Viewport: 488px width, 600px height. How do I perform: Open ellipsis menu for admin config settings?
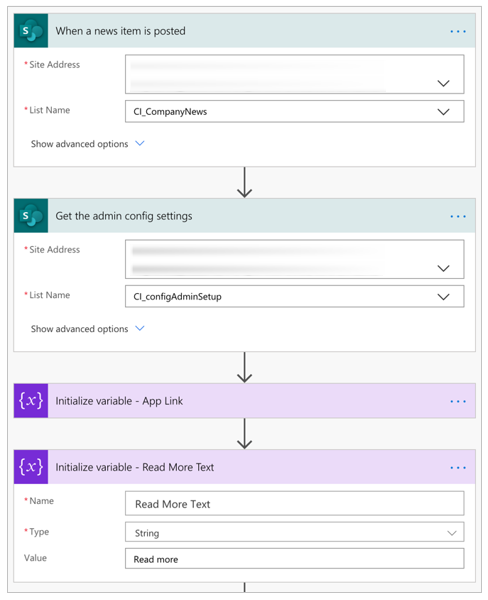coord(458,216)
